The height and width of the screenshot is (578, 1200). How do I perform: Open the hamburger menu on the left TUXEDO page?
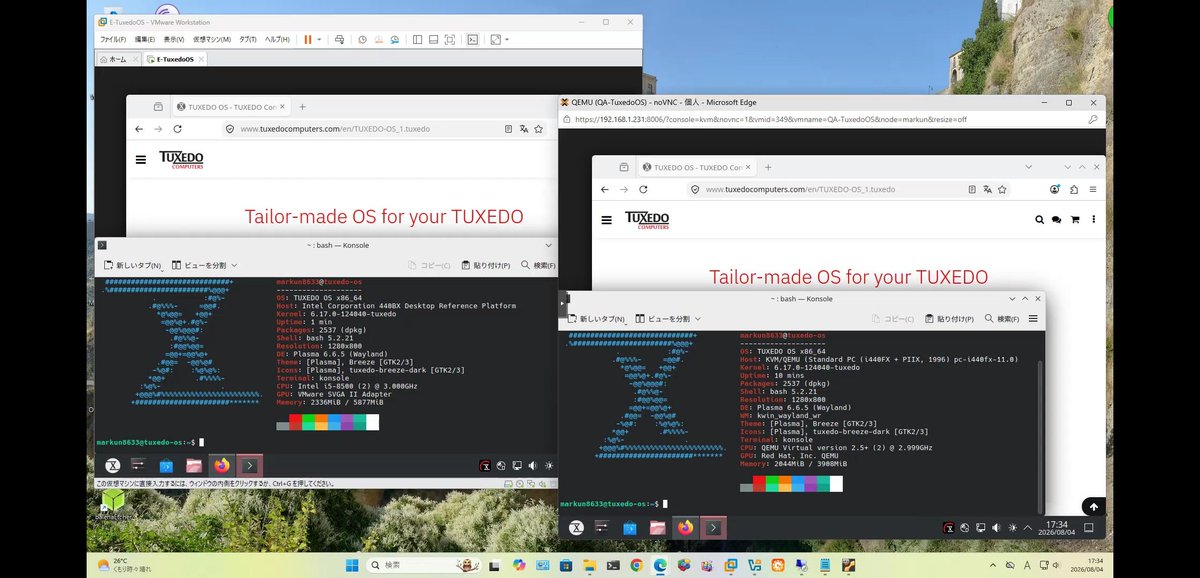[141, 159]
